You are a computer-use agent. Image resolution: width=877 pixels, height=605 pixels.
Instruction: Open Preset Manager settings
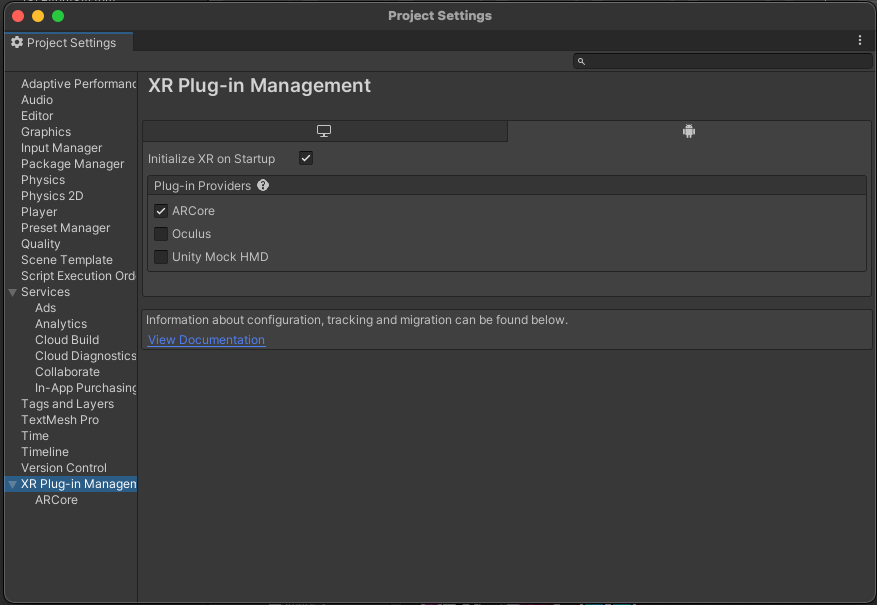[x=65, y=228]
